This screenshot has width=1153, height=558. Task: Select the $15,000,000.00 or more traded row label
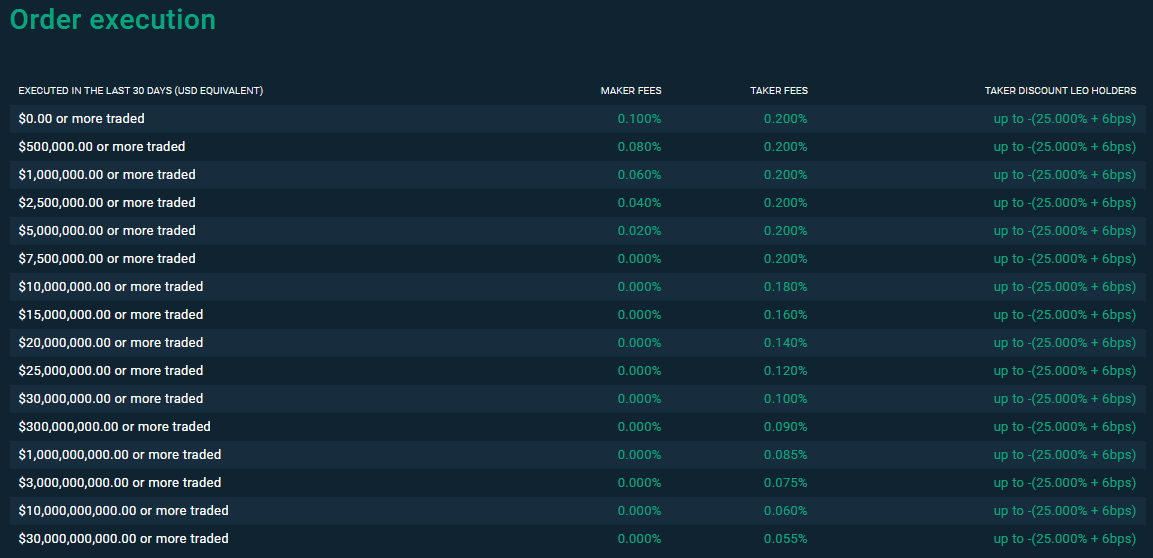pyautogui.click(x=110, y=315)
